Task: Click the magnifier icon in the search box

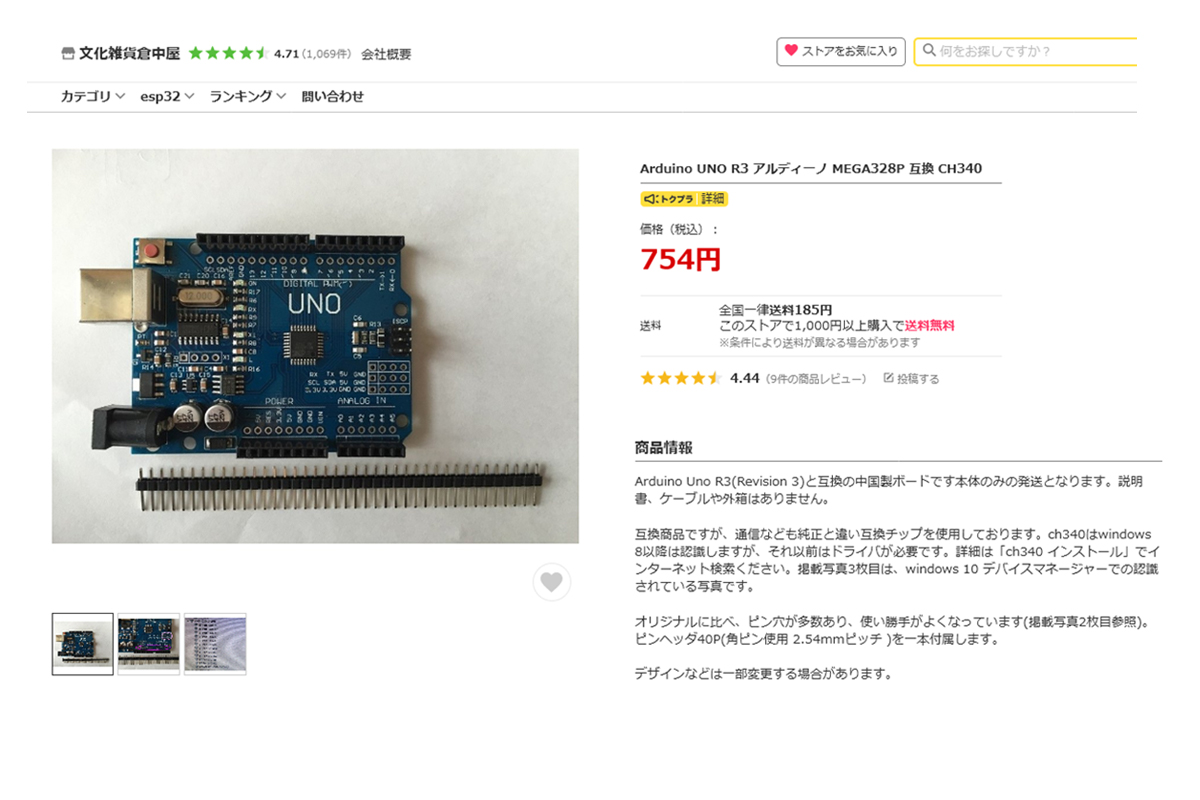Action: [929, 51]
